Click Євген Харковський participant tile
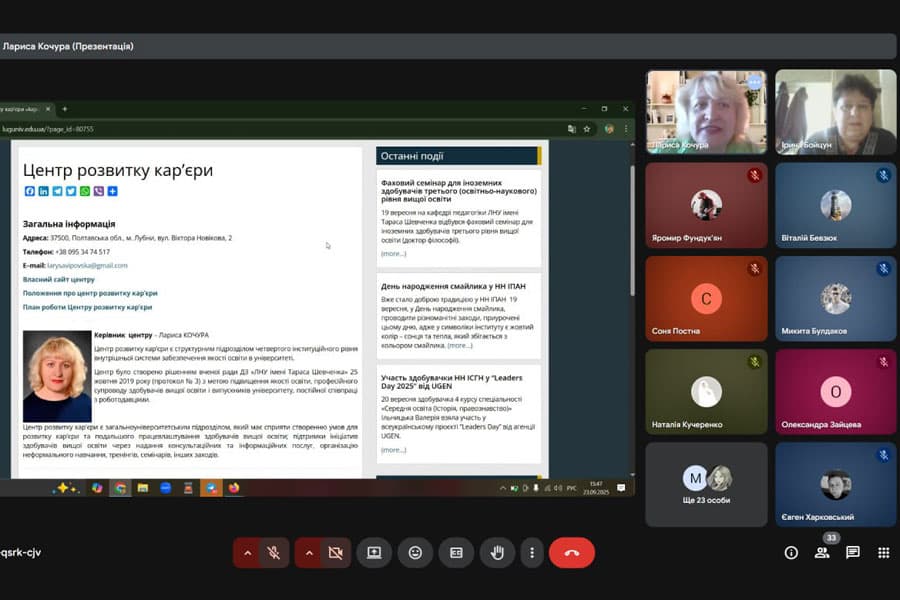This screenshot has width=900, height=600. (x=836, y=485)
